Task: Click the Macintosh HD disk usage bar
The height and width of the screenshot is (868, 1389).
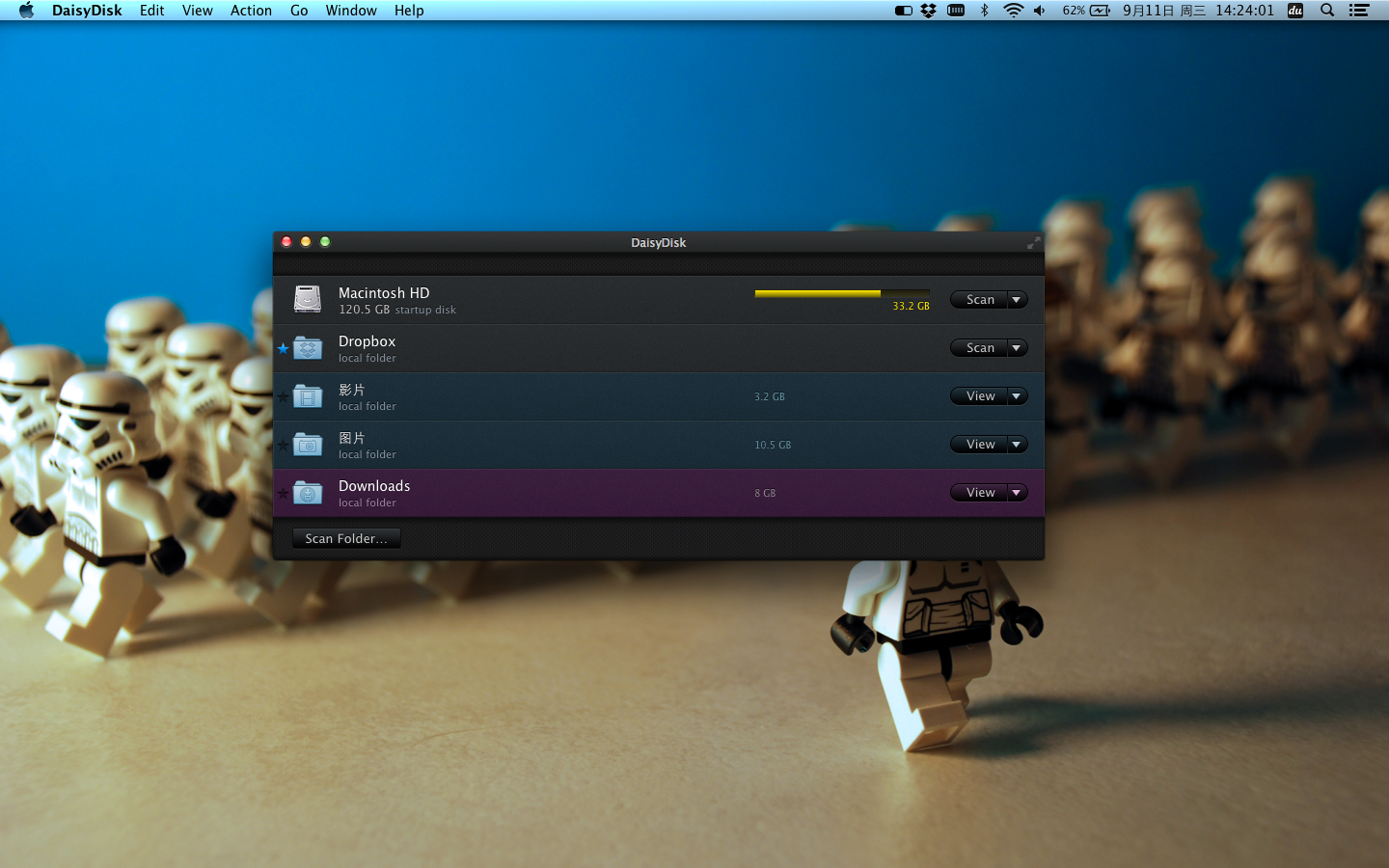Action: (x=842, y=293)
